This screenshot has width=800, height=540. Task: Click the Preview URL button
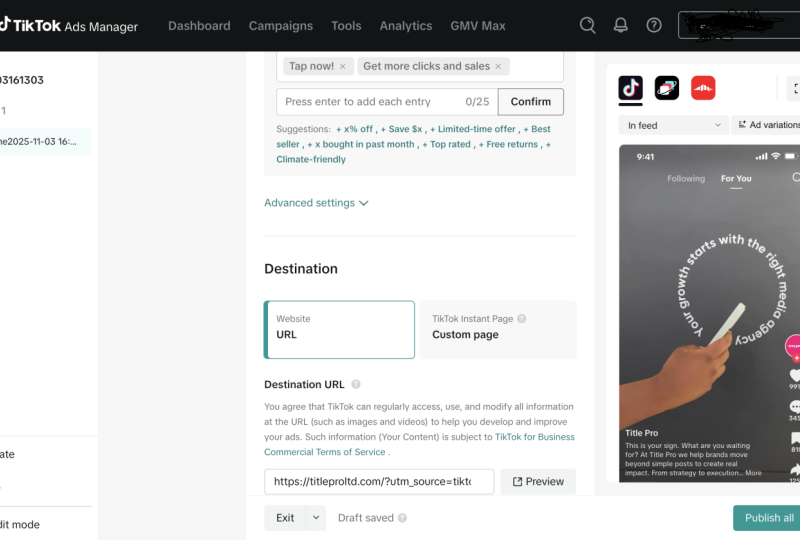pyautogui.click(x=538, y=481)
